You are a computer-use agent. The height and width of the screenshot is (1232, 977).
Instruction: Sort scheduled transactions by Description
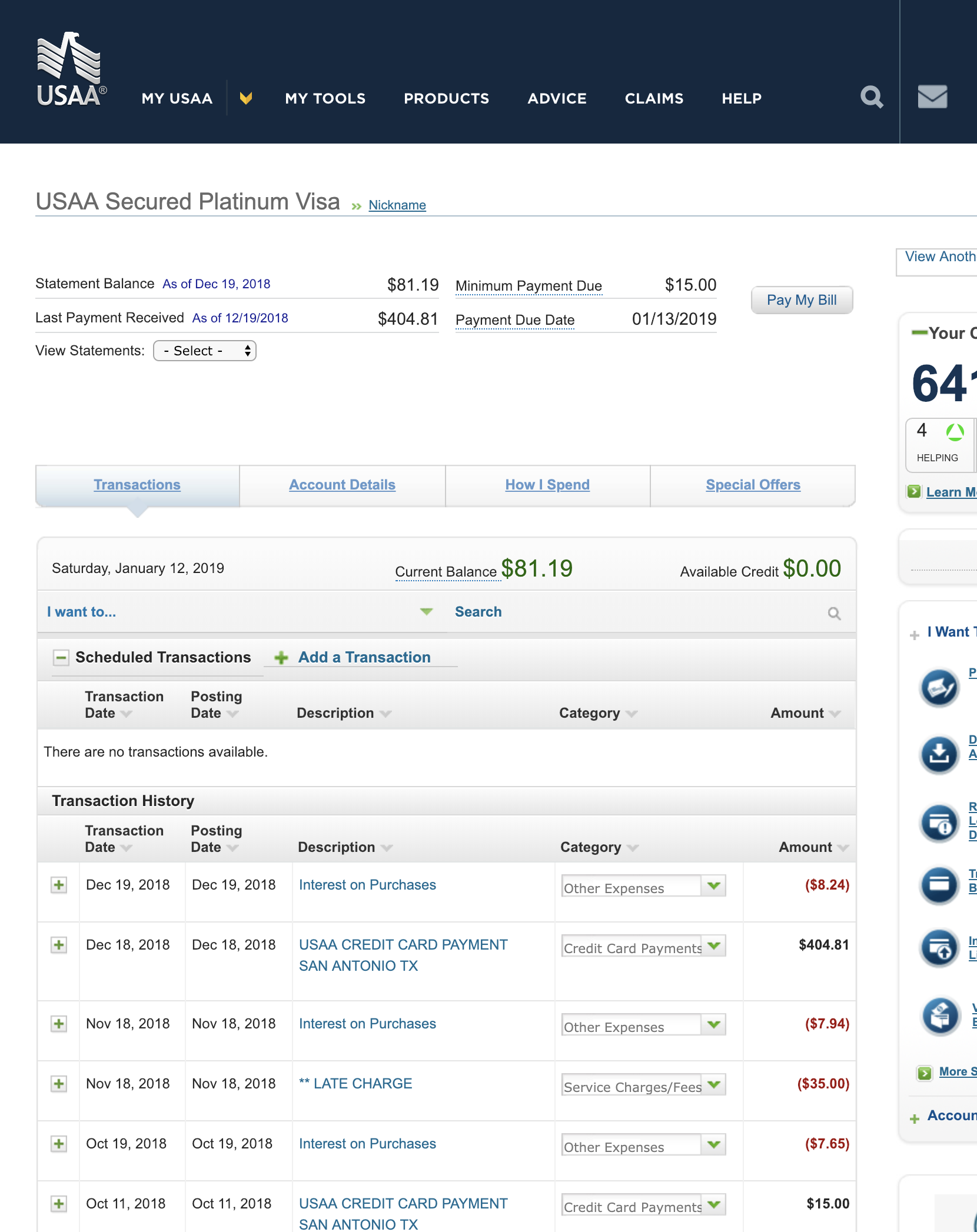tap(344, 713)
